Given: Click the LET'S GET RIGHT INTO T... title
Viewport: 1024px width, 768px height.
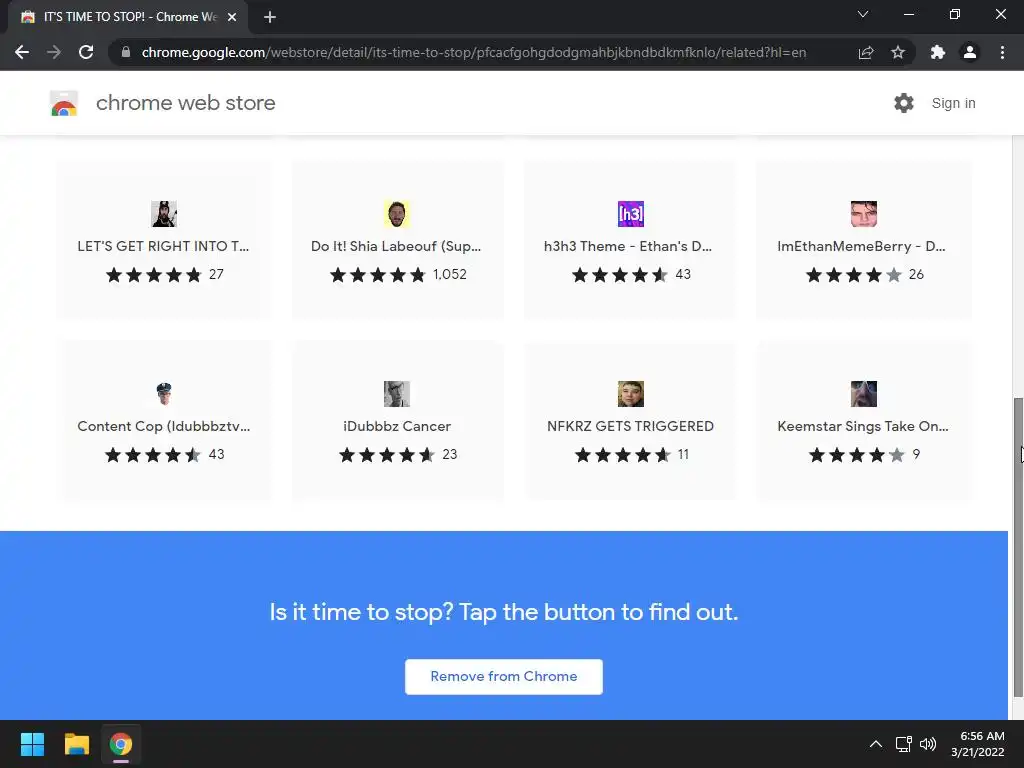Looking at the screenshot, I should 163,246.
